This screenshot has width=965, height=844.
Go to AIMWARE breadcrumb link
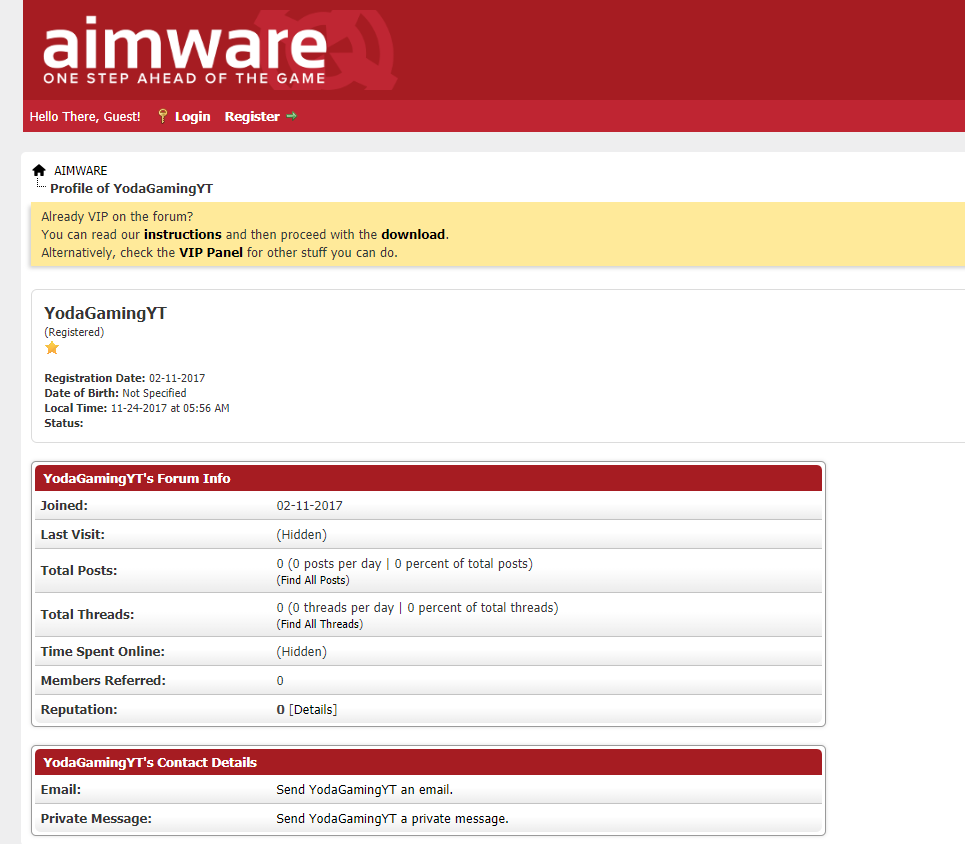point(81,171)
